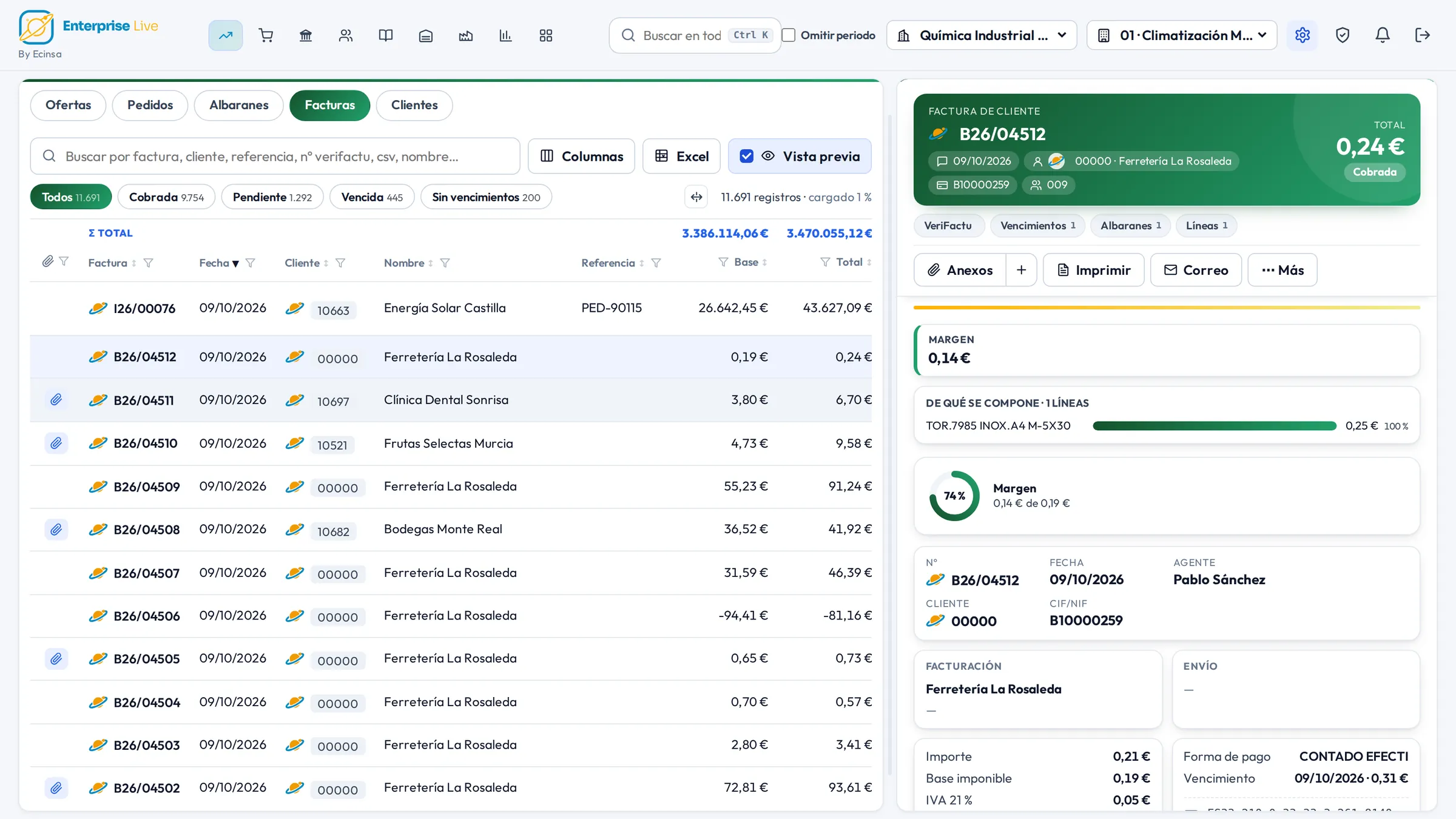Click the plus button beside Anexos
This screenshot has width=1456, height=819.
(x=1022, y=270)
